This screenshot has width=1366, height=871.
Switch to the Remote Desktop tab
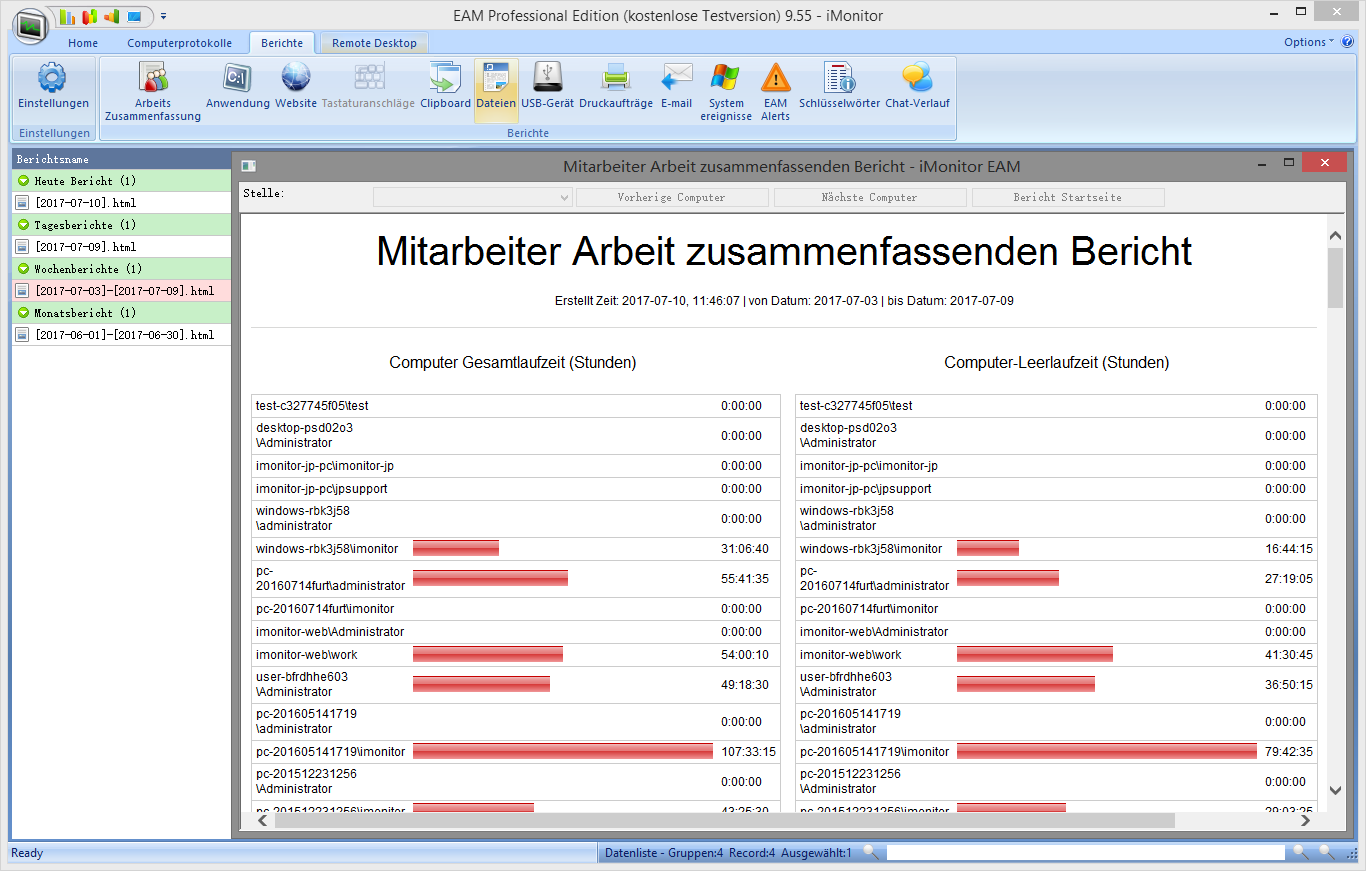pos(374,43)
